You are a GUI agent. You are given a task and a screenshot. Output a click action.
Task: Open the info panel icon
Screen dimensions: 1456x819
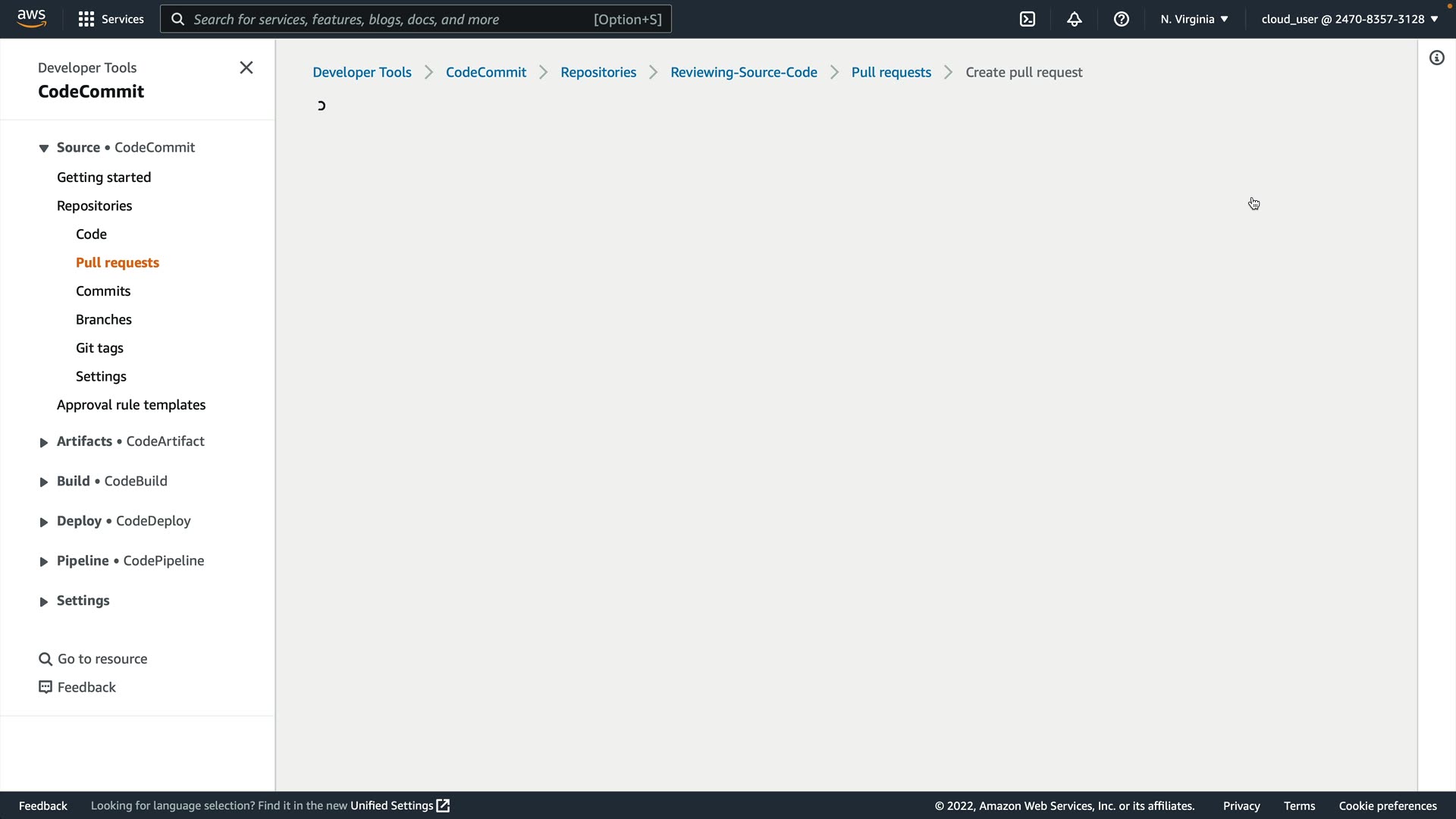(x=1437, y=58)
